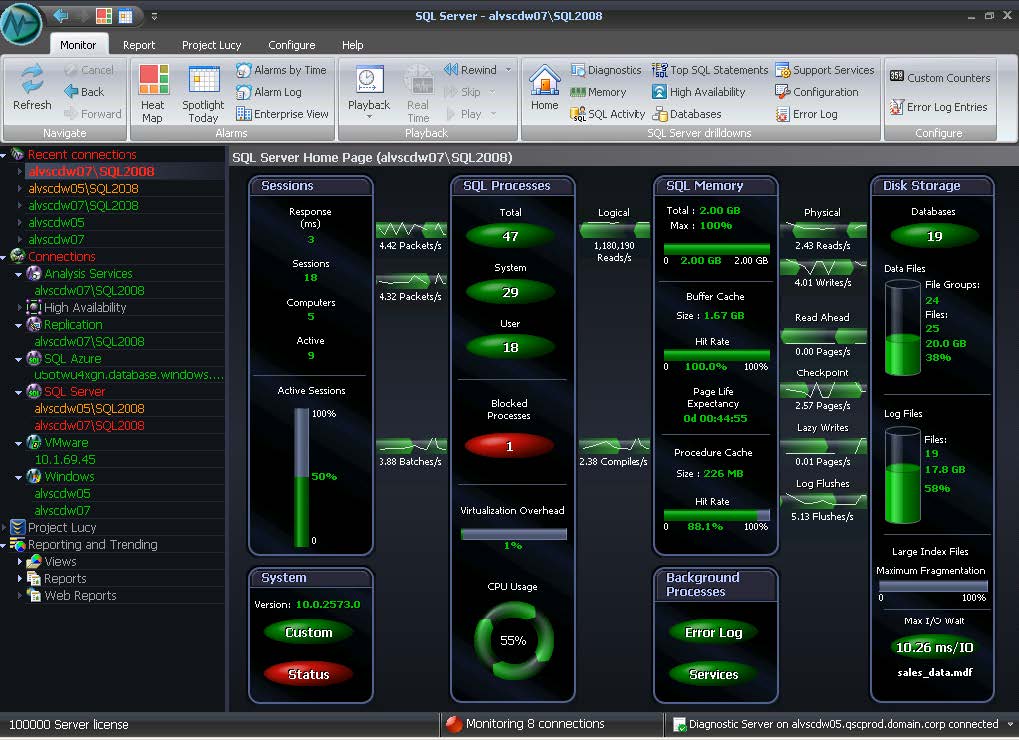Select alvscdw07 under Windows connections
This screenshot has width=1019, height=740.
tap(62, 511)
